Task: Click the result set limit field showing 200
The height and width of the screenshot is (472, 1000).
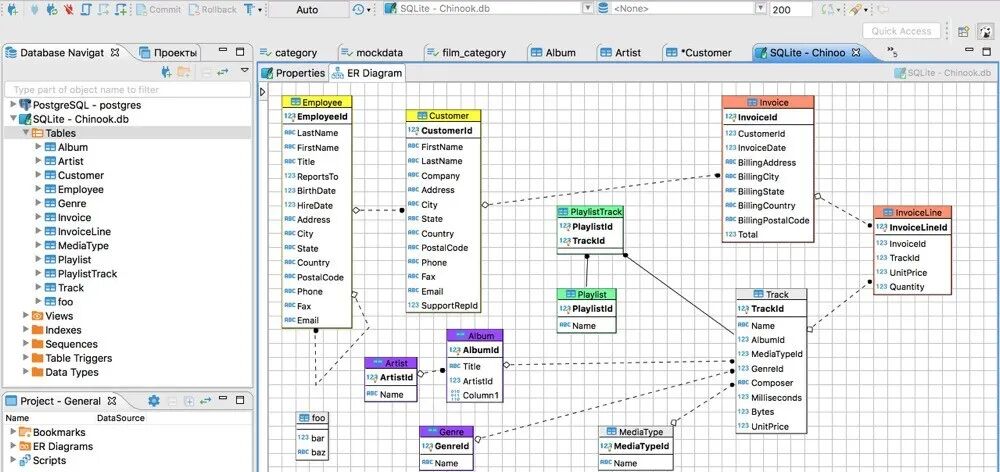Action: click(790, 10)
